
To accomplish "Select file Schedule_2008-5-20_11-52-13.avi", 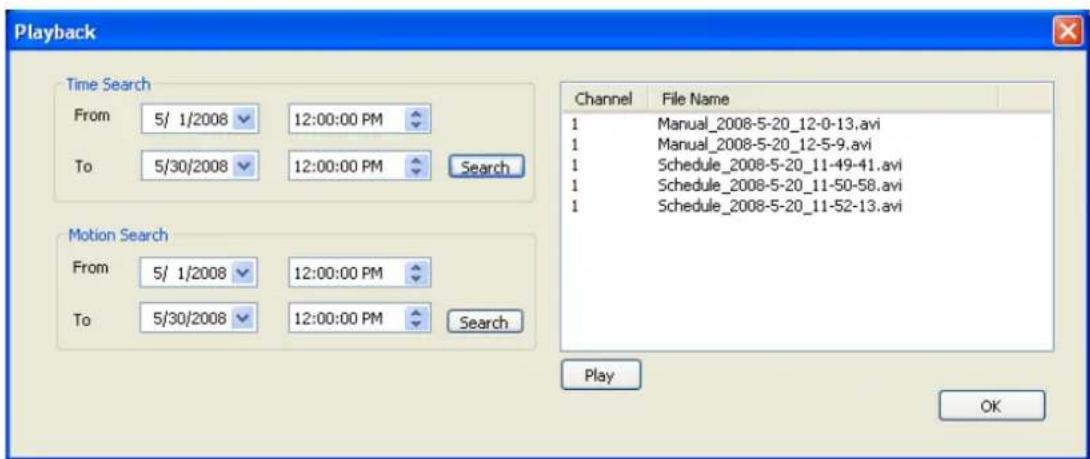I will pos(779,206).
